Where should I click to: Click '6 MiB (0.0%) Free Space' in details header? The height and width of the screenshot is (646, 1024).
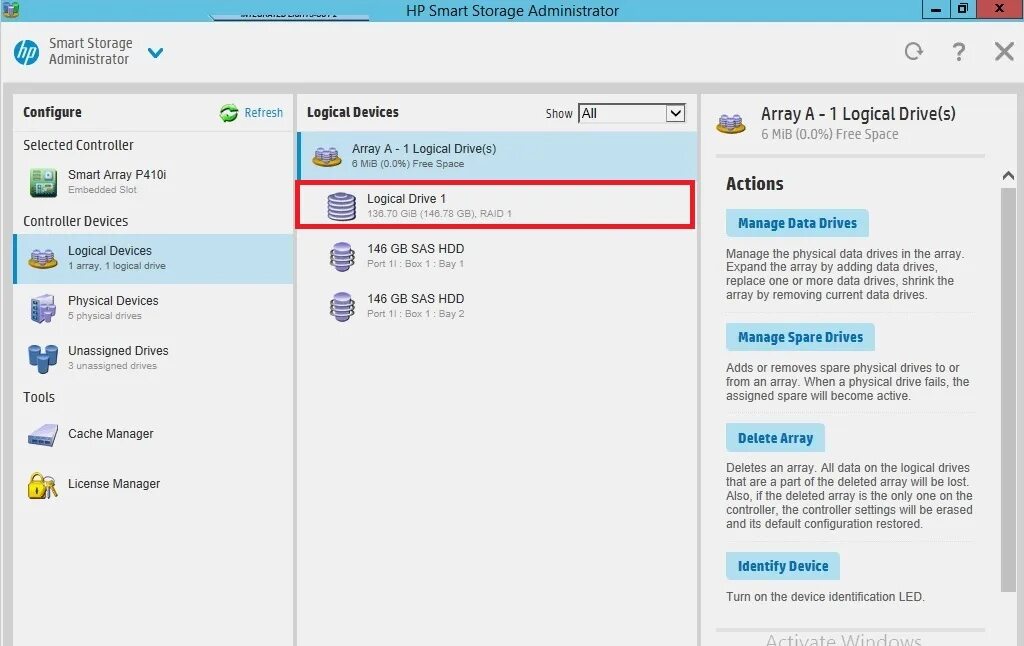(829, 135)
